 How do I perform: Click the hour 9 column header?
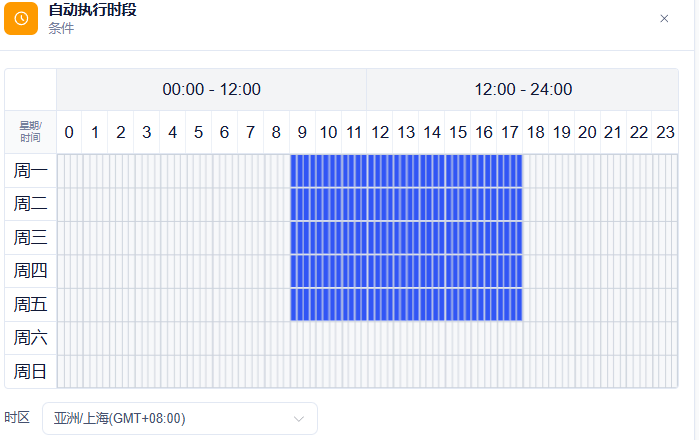pyautogui.click(x=302, y=132)
